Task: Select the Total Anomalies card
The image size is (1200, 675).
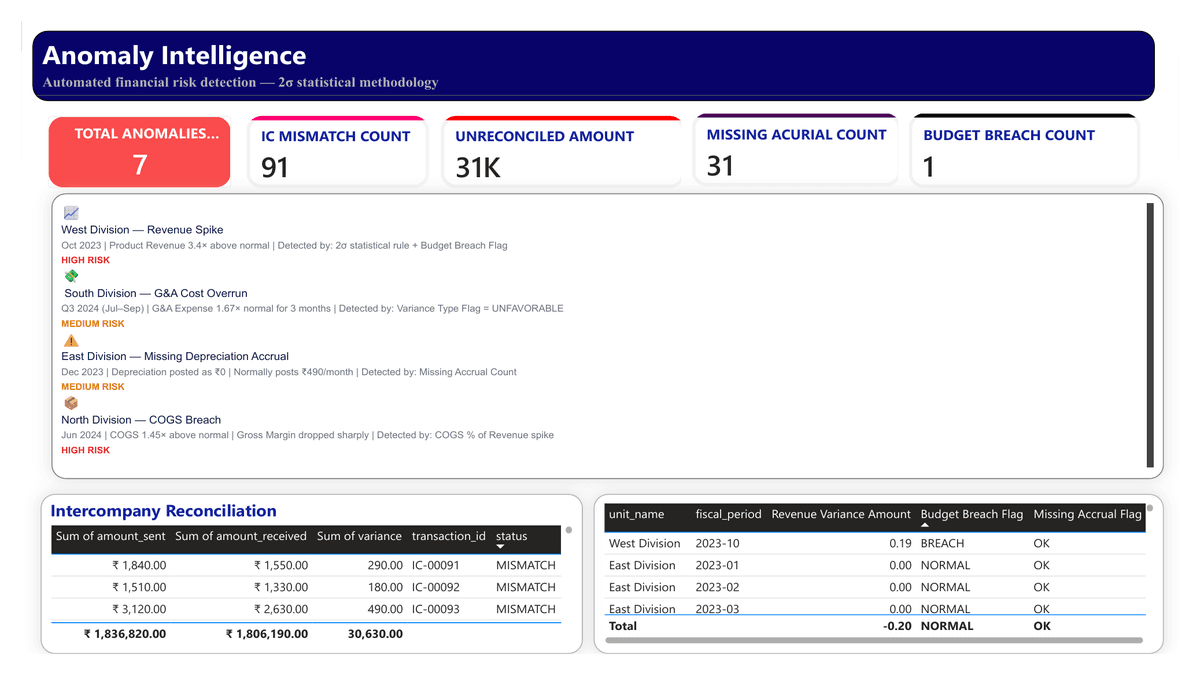Action: click(x=139, y=151)
